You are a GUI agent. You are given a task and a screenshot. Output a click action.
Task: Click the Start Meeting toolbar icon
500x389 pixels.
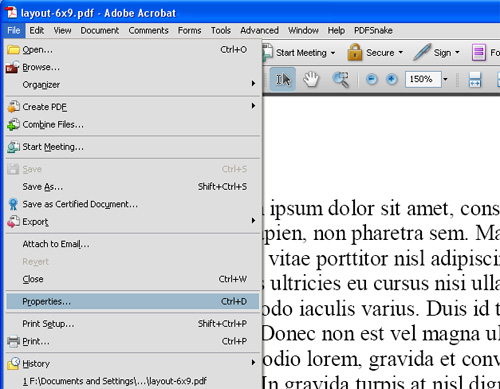pos(267,53)
